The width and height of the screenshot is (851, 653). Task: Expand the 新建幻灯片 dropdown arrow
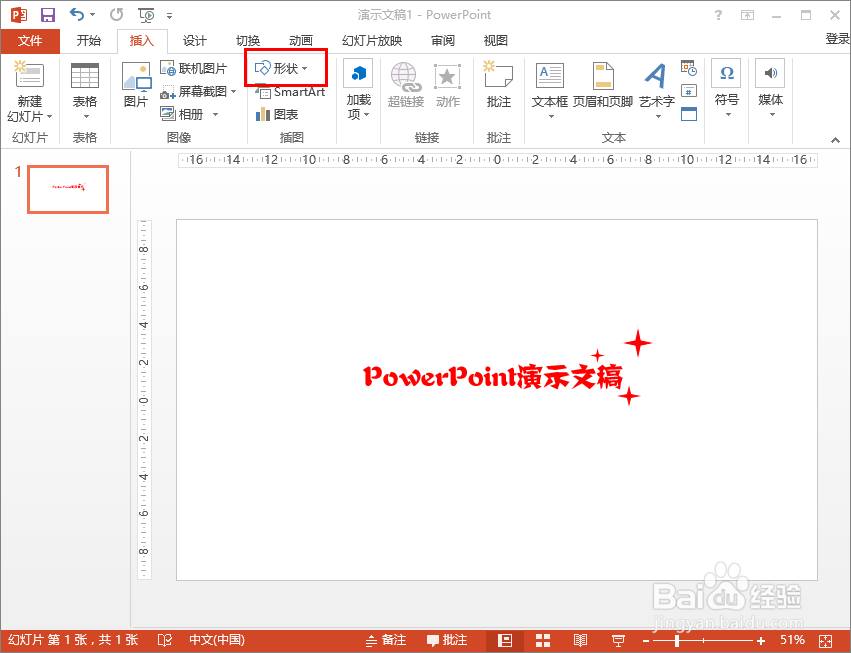(49, 117)
